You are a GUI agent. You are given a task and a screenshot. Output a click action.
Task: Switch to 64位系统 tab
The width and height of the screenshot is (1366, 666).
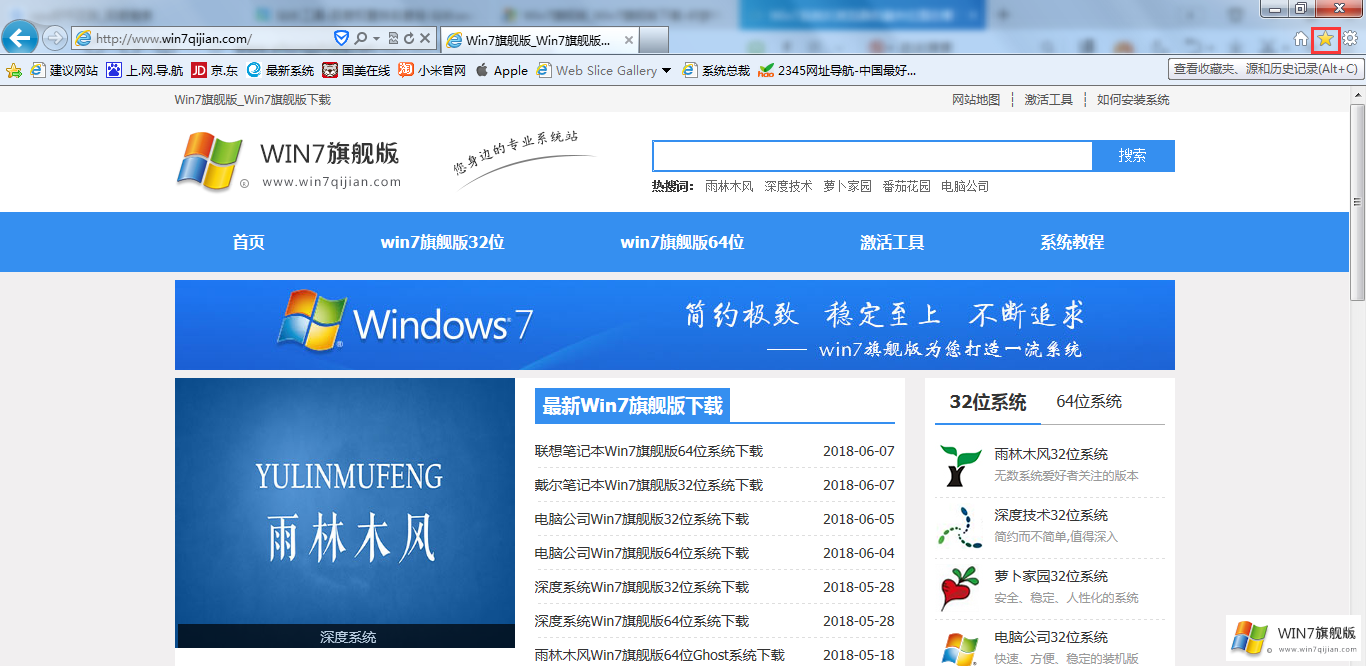point(1089,402)
